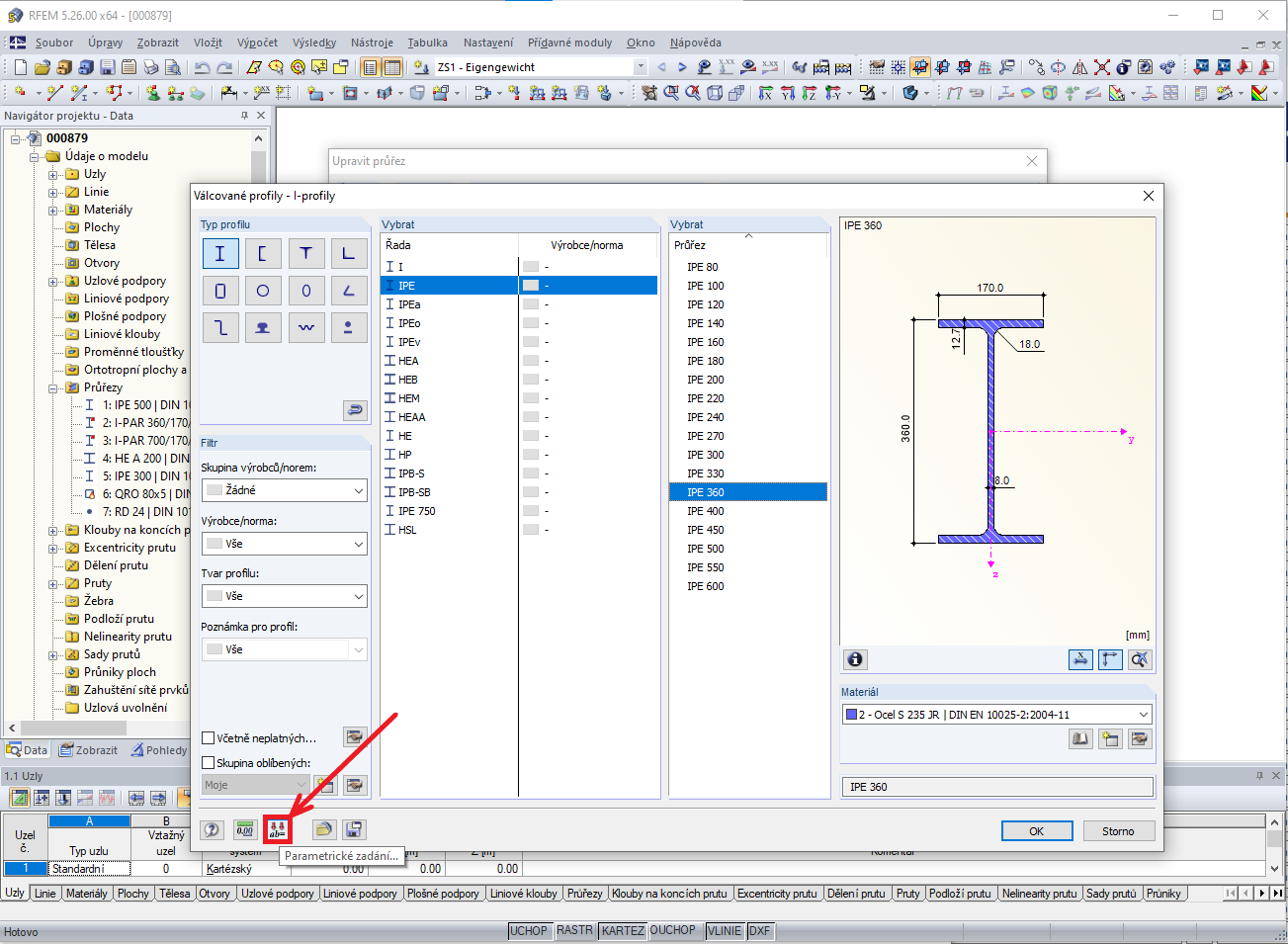Viewport: 1288px width, 944px height.
Task: Click the back arrow button under profile types
Action: 355,409
